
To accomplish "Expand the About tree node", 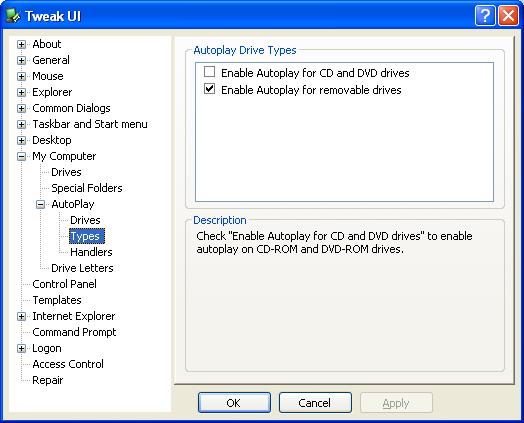I will coord(21,44).
